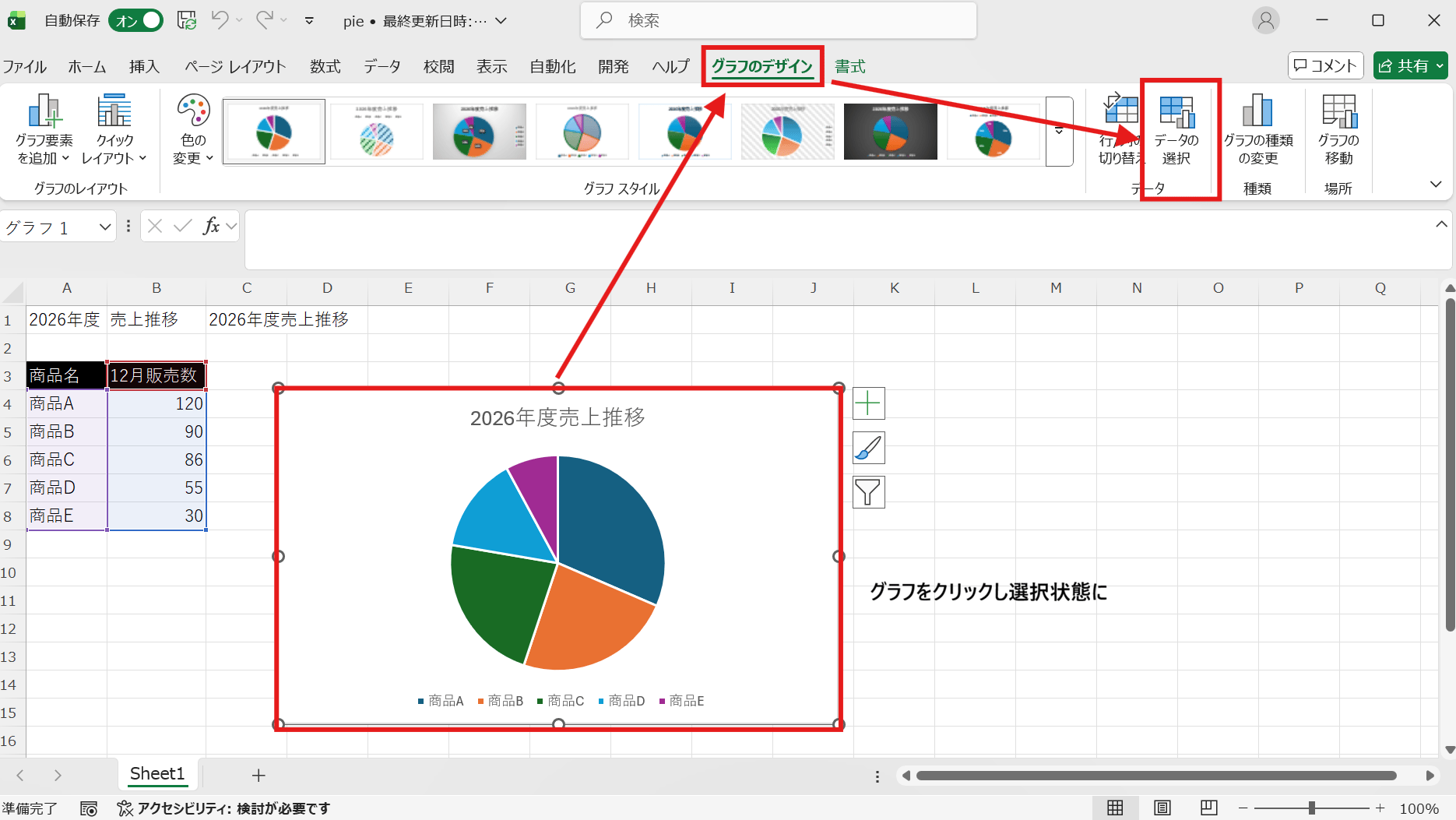
Task: Collapse the ribbon with the chevron
Action: pyautogui.click(x=1436, y=185)
